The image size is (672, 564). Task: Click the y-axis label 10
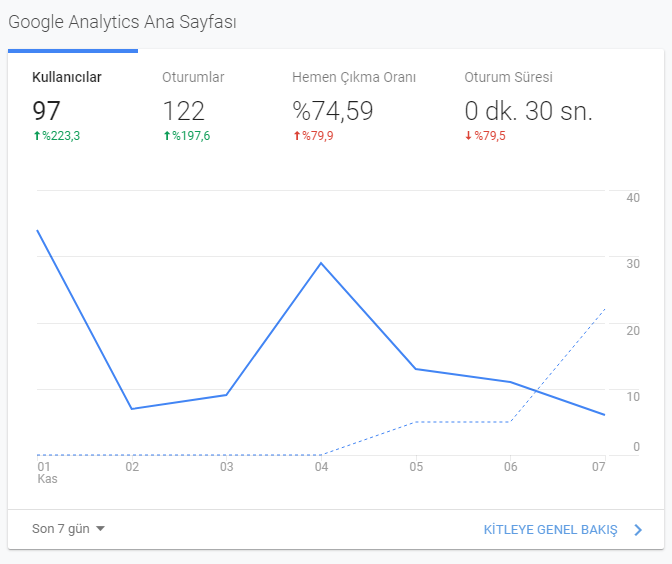point(633,397)
